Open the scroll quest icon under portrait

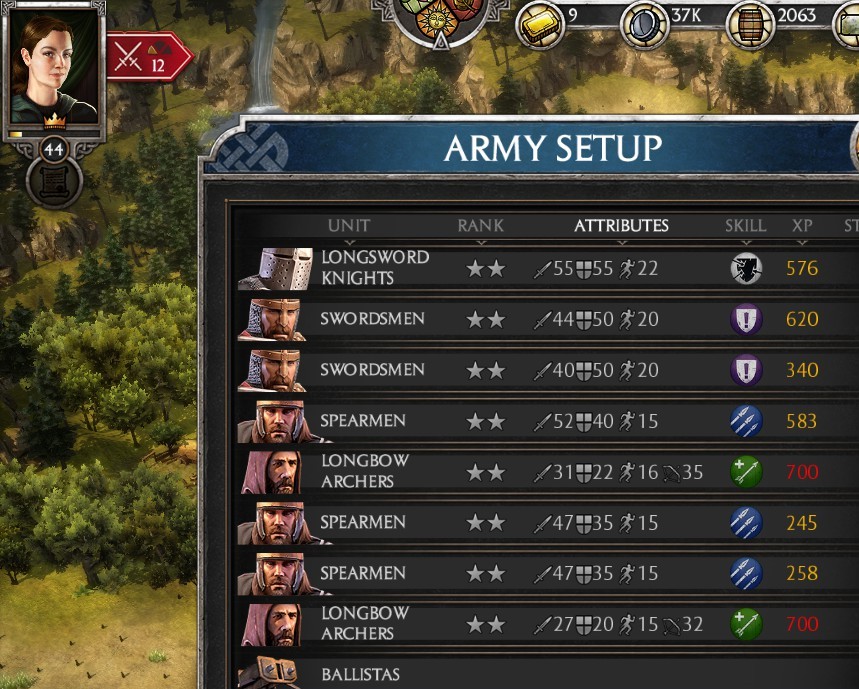point(54,182)
